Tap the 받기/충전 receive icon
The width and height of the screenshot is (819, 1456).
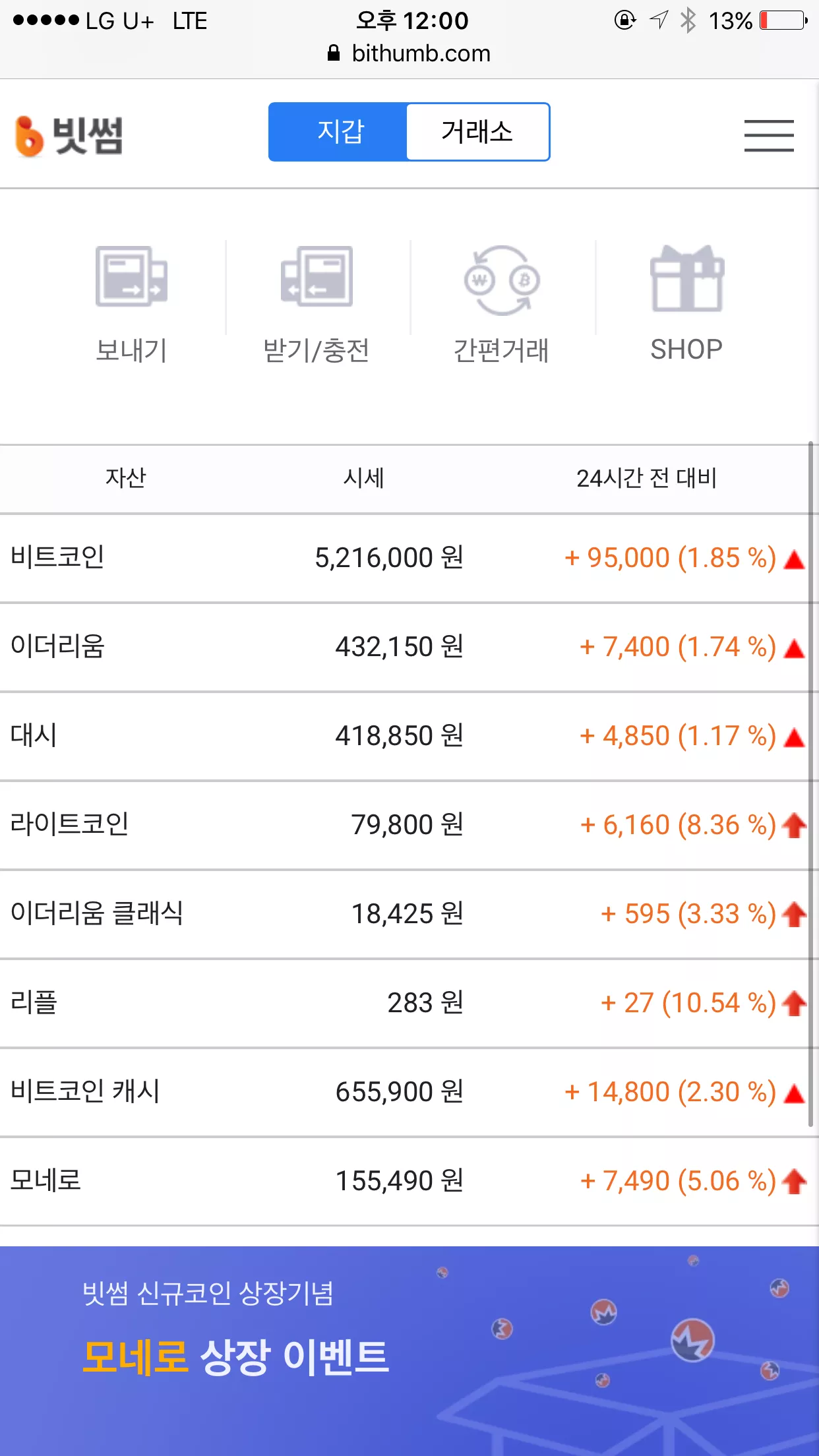click(317, 276)
